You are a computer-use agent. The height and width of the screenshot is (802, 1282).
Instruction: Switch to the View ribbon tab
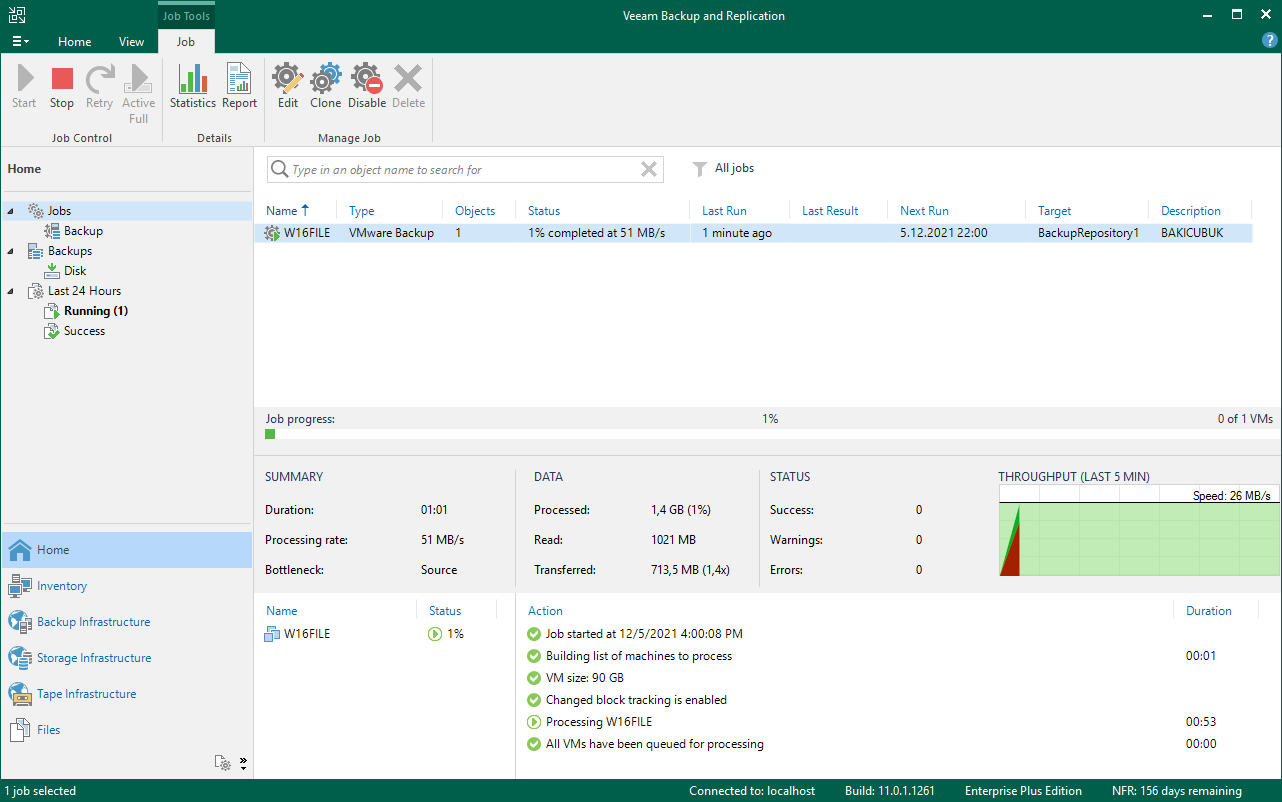coord(131,42)
